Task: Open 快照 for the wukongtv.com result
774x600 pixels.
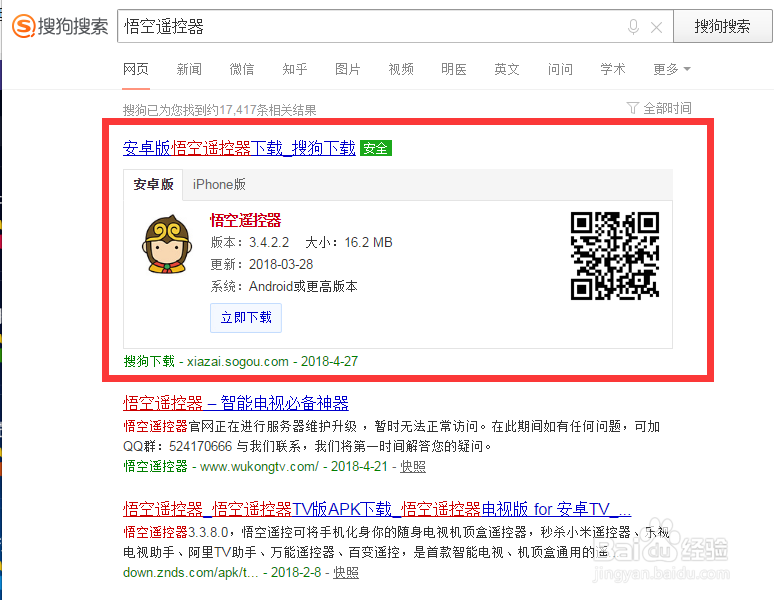Action: tap(413, 466)
